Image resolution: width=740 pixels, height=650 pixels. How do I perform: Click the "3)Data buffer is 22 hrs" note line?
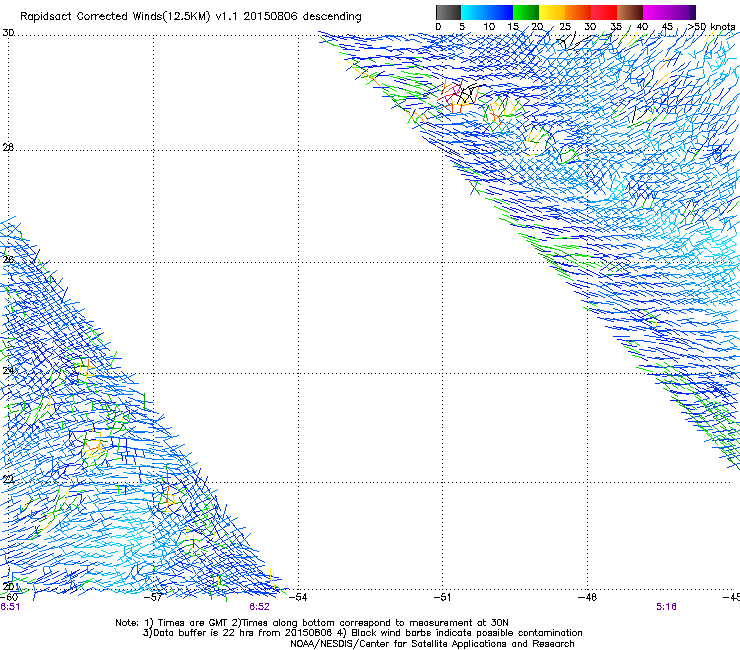pos(362,633)
